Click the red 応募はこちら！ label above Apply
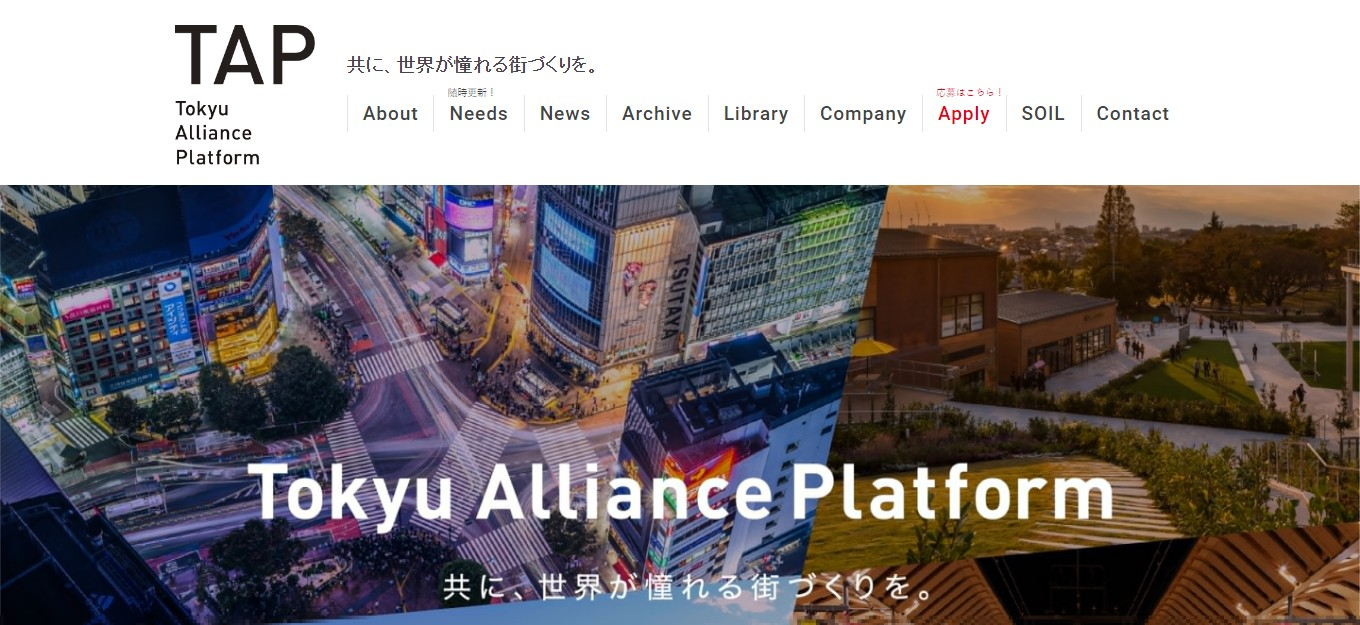Screen dimensions: 1360x625 [970, 92]
